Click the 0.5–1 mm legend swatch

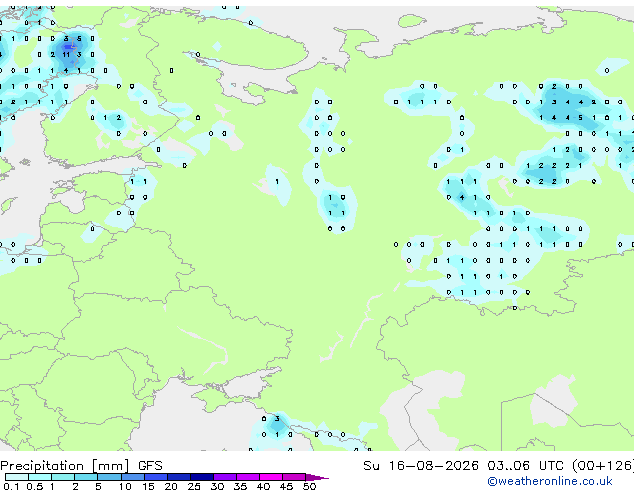[x=40, y=477]
